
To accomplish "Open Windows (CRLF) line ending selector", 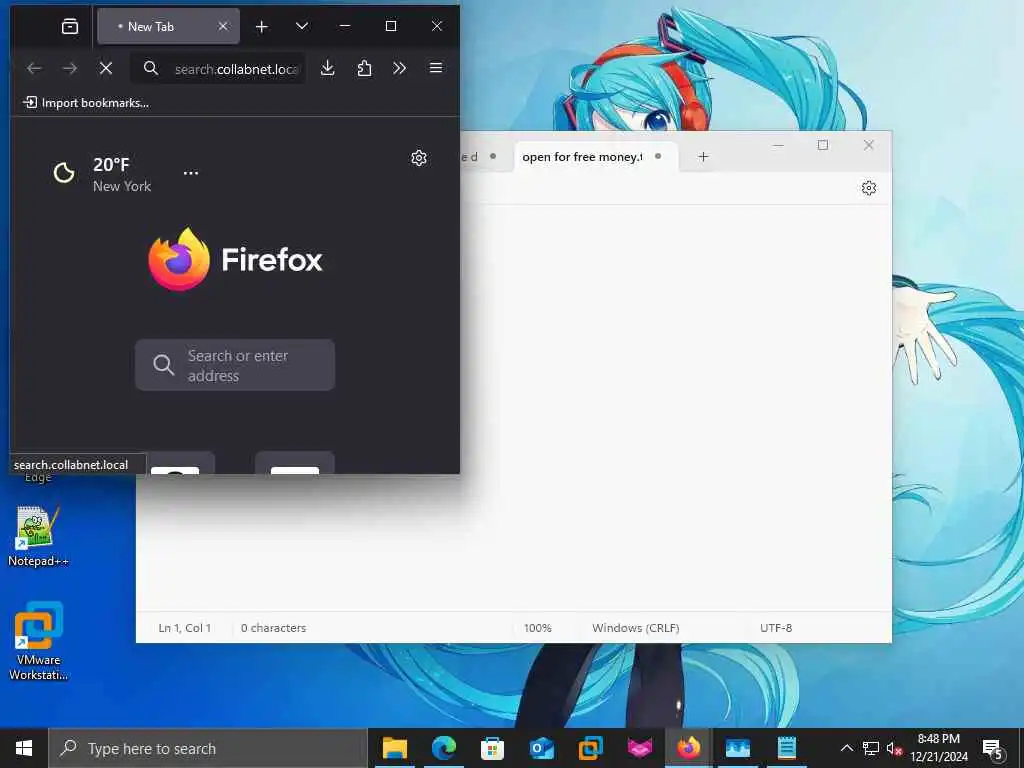I will coord(635,628).
